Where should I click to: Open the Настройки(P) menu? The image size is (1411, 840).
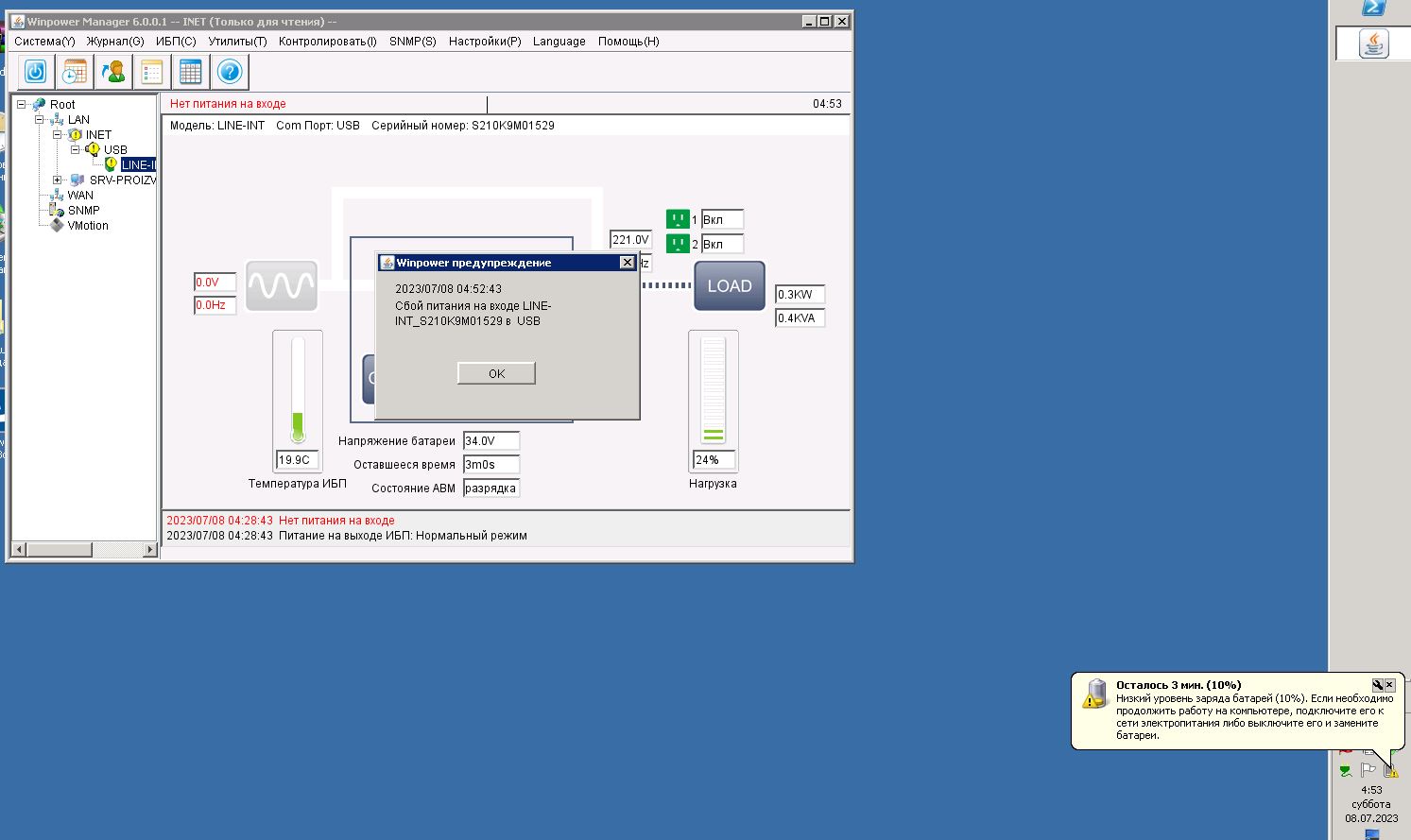(x=485, y=42)
